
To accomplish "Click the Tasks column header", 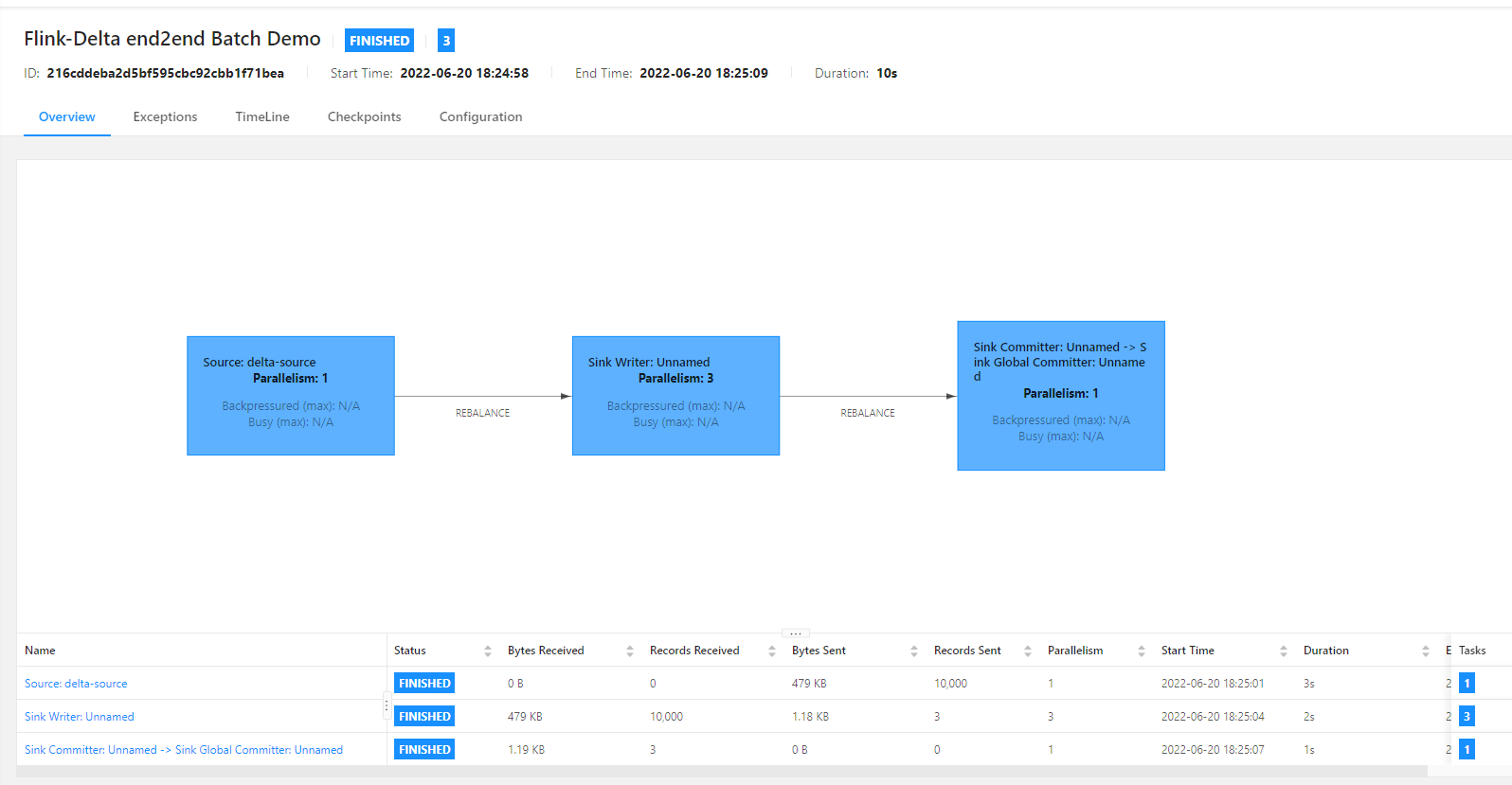I will pos(1472,651).
